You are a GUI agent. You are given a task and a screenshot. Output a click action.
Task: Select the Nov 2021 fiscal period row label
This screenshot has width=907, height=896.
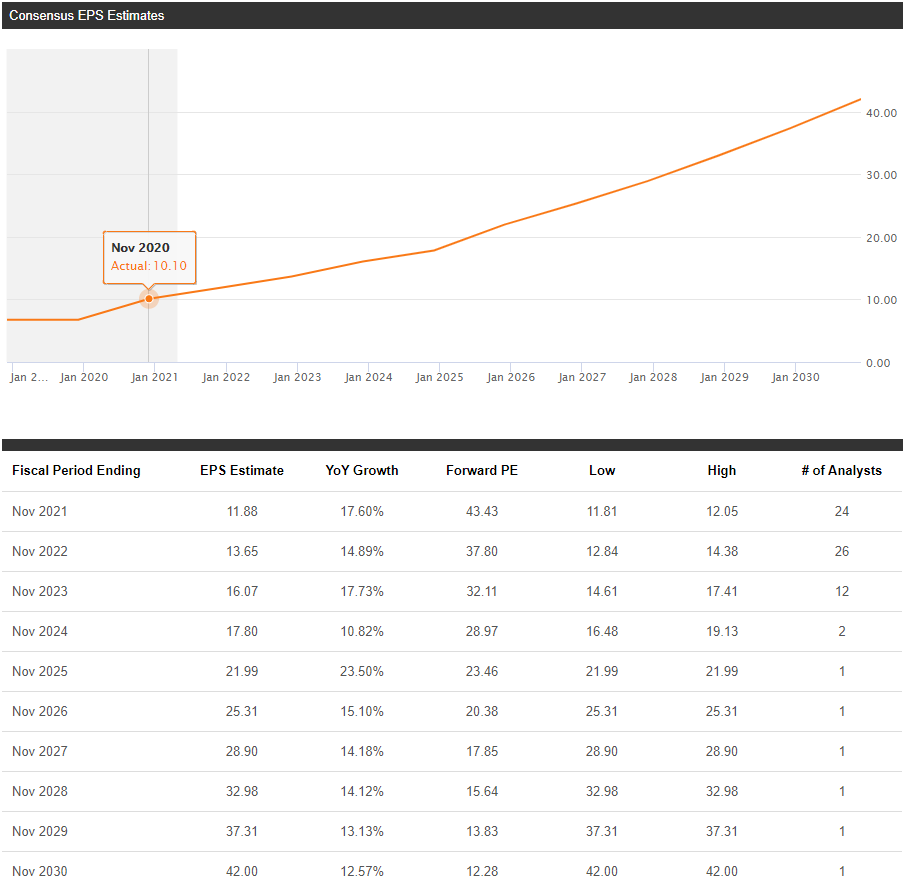click(40, 511)
